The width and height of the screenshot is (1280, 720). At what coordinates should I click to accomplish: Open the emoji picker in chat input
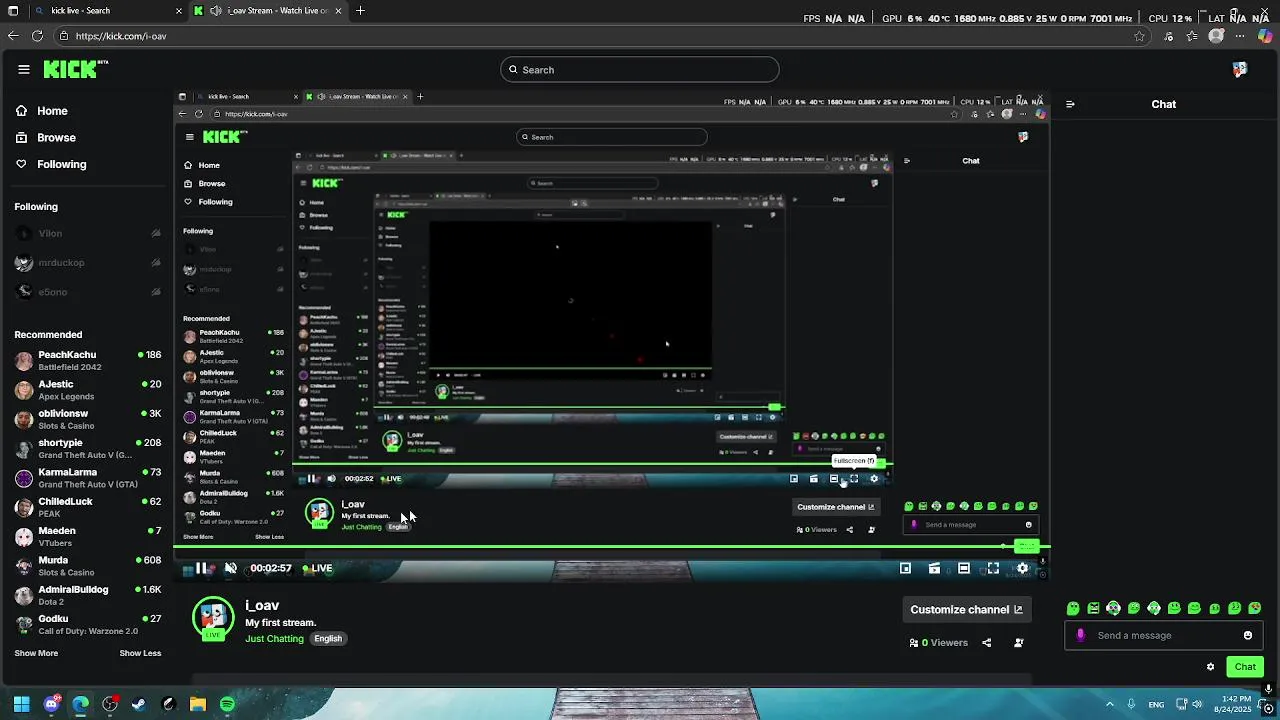click(x=1248, y=635)
